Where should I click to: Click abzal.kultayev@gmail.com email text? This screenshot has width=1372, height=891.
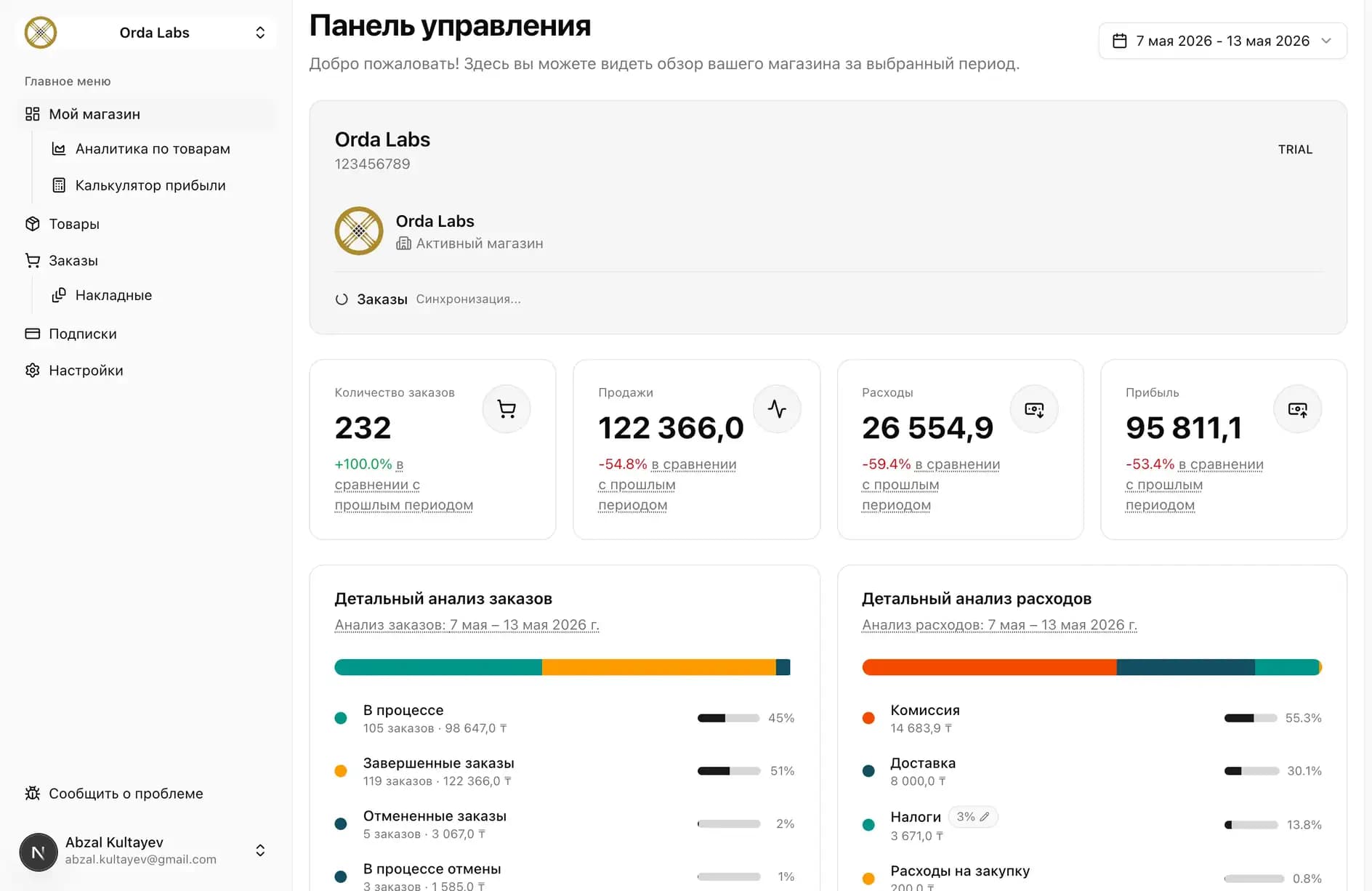[x=141, y=859]
